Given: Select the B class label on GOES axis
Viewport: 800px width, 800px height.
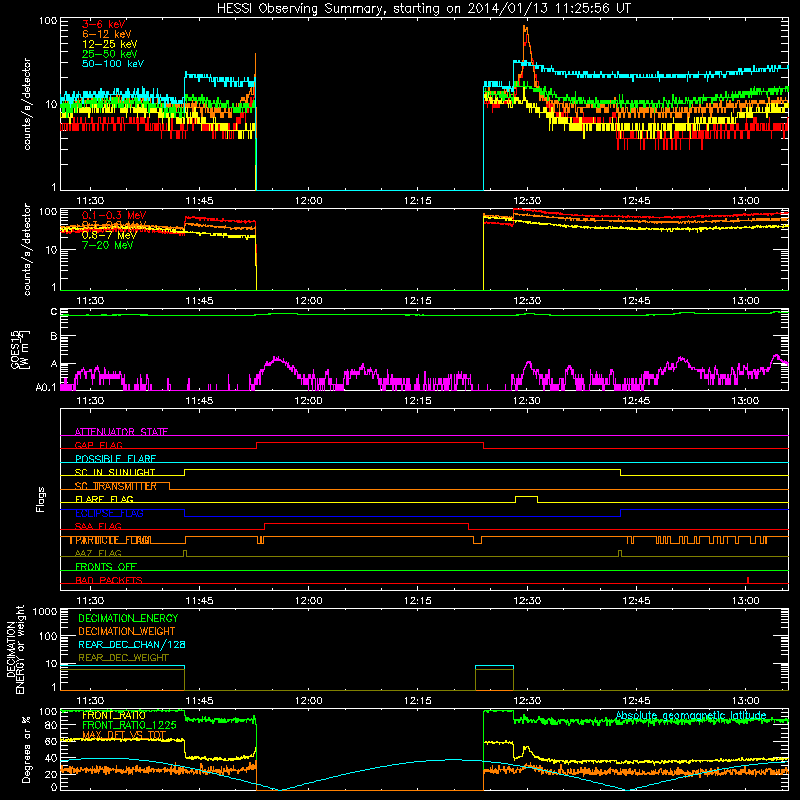Looking at the screenshot, I should 54,336.
